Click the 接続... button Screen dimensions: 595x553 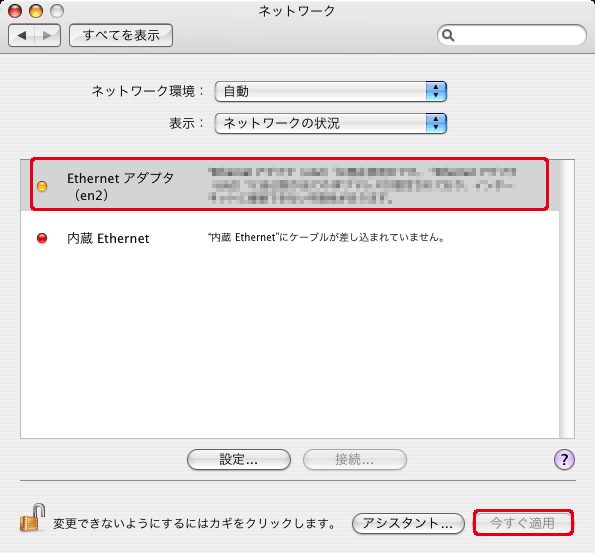click(355, 460)
